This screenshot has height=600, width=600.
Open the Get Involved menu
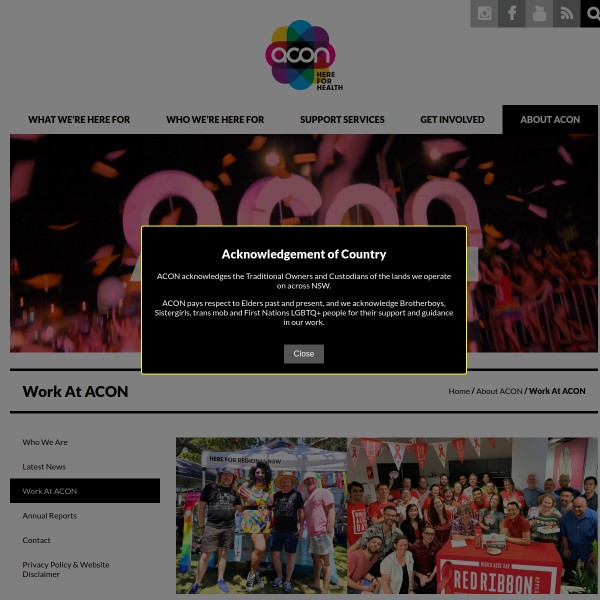click(452, 120)
